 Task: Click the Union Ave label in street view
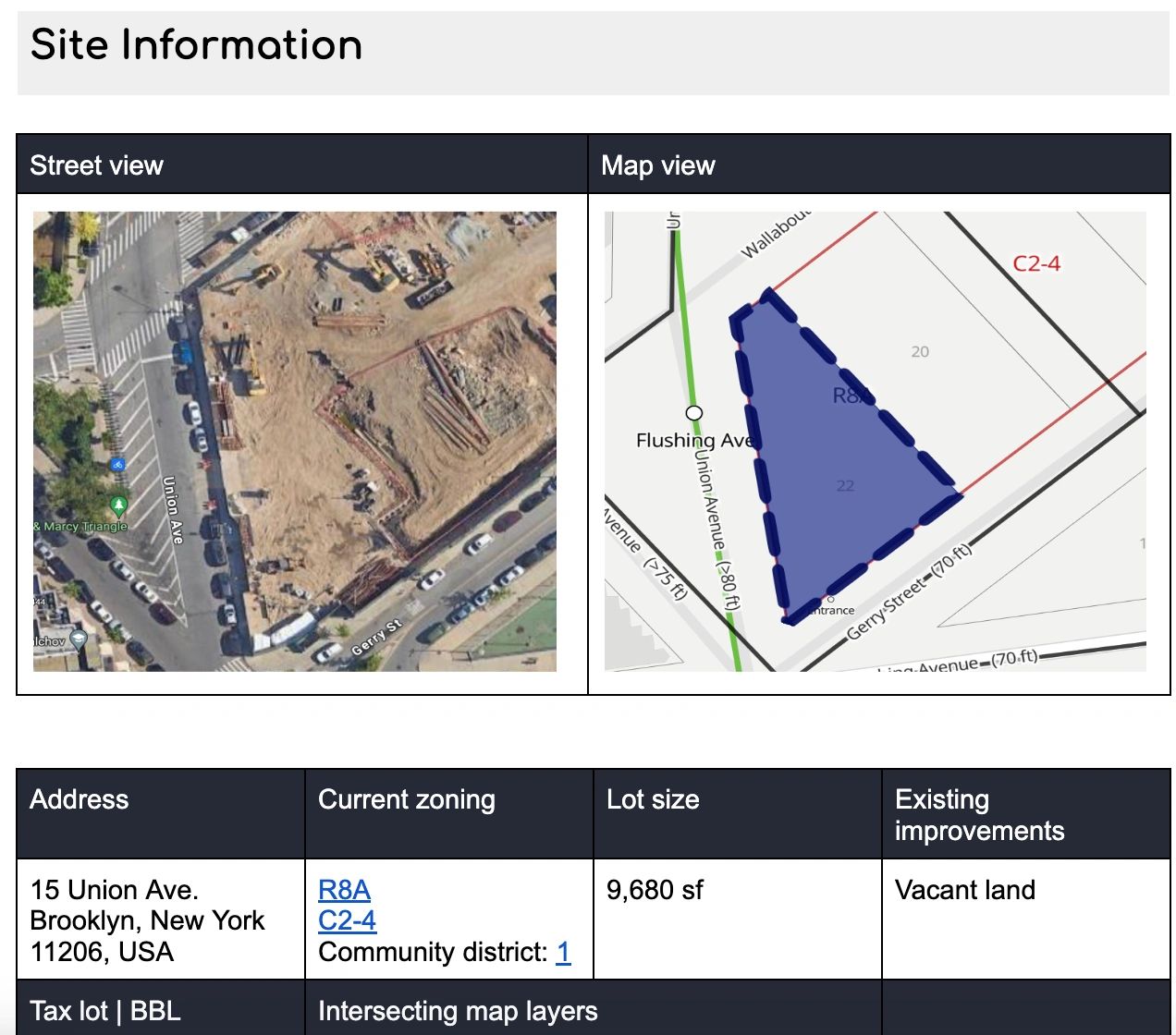(x=173, y=509)
